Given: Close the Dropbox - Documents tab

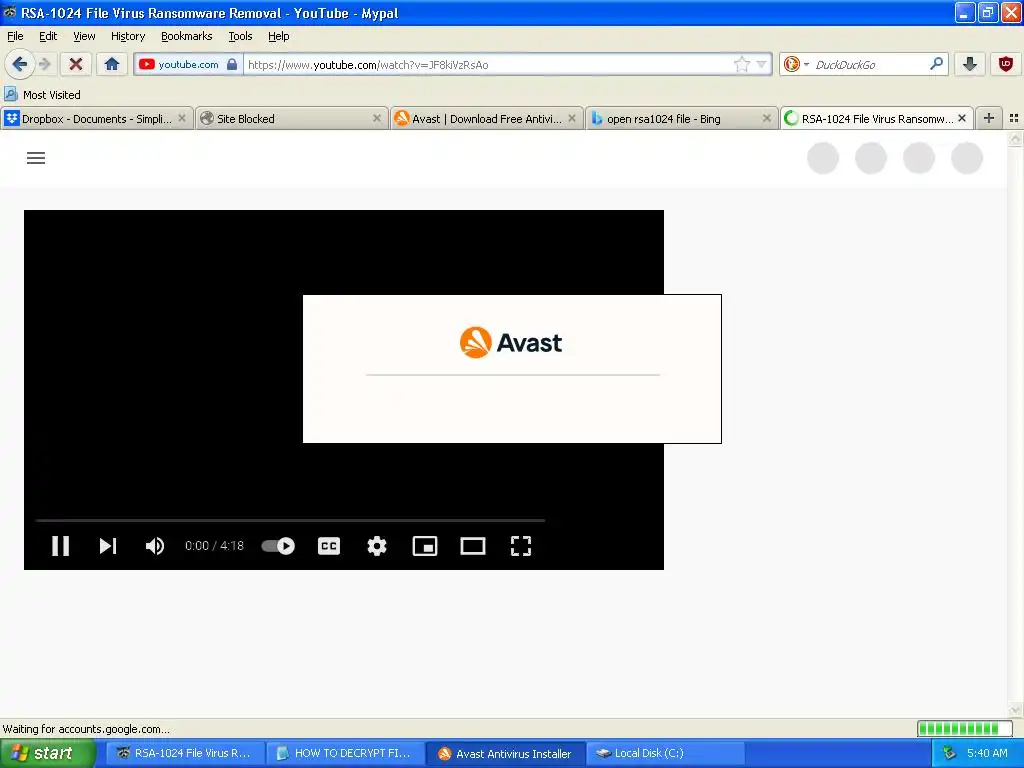Looking at the screenshot, I should point(182,118).
